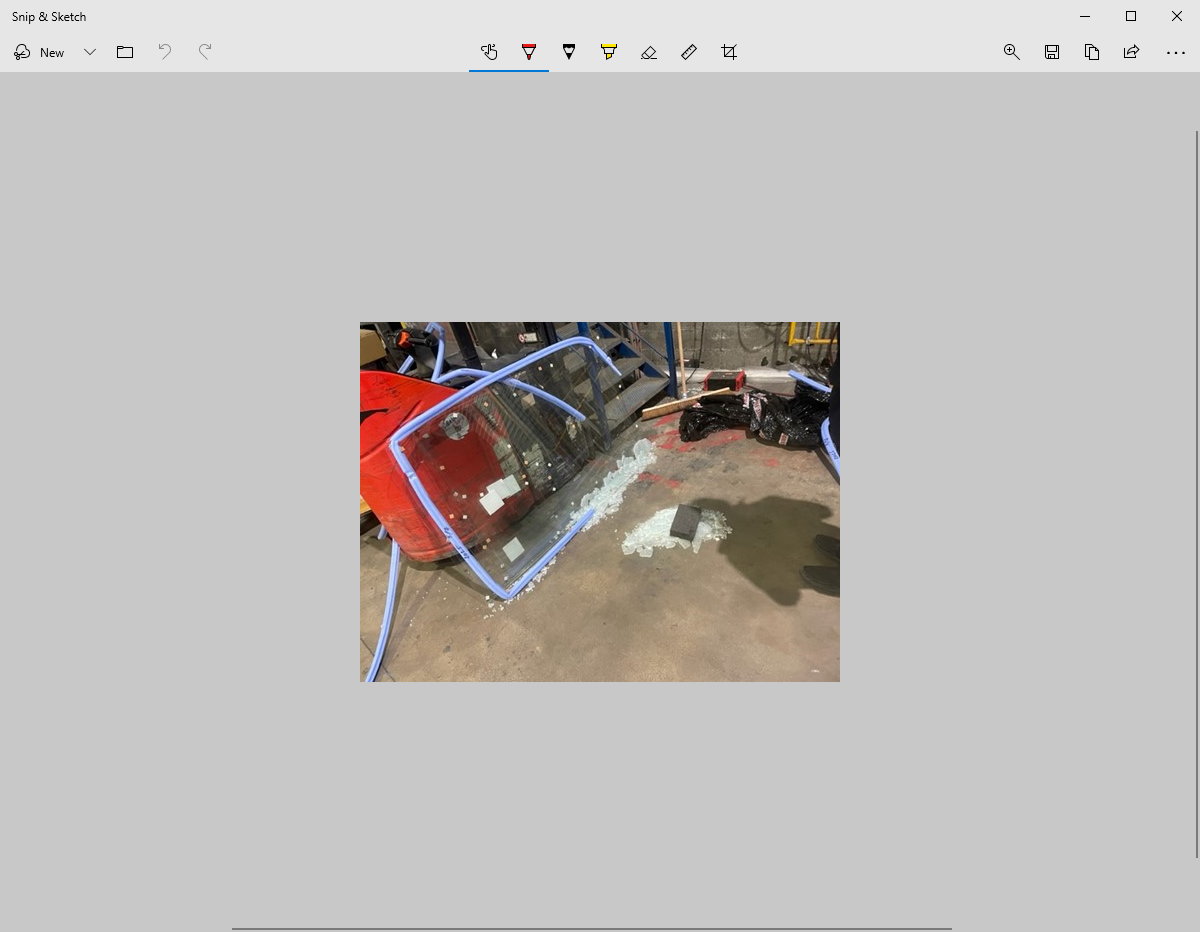Select the red Ballpoint pen tool

[529, 52]
